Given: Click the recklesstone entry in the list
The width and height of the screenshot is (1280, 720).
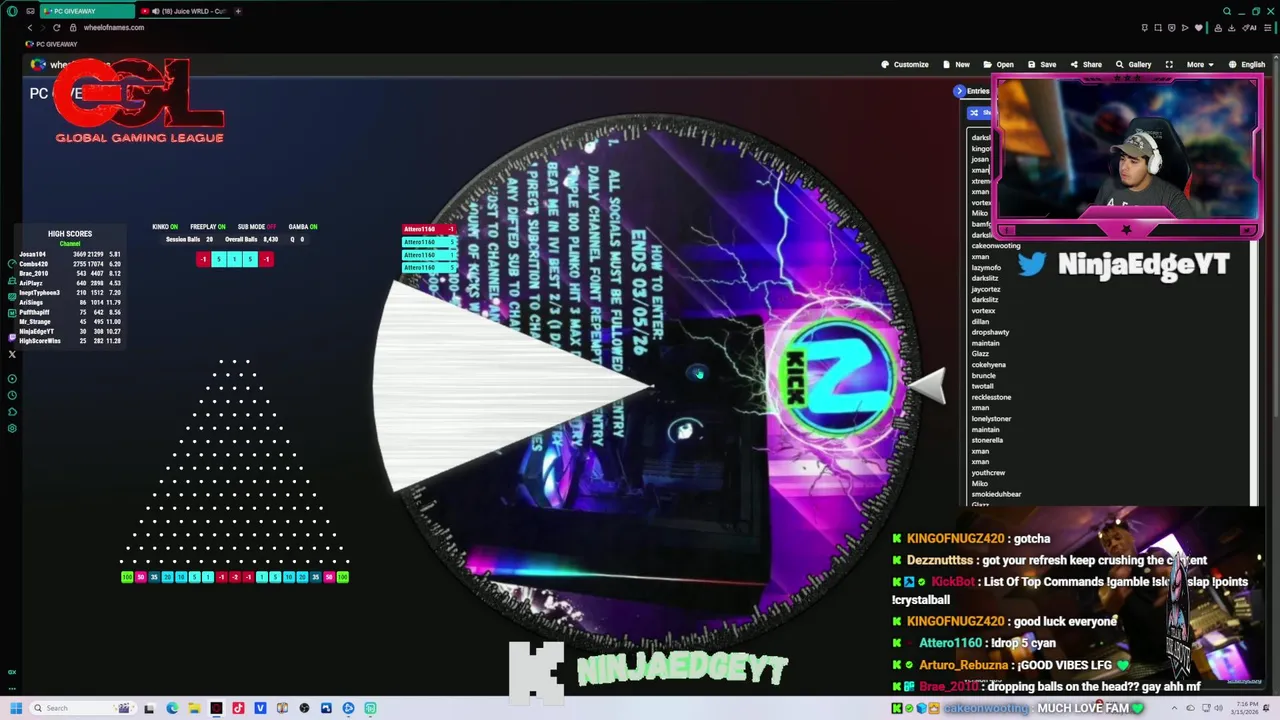Looking at the screenshot, I should pos(991,397).
